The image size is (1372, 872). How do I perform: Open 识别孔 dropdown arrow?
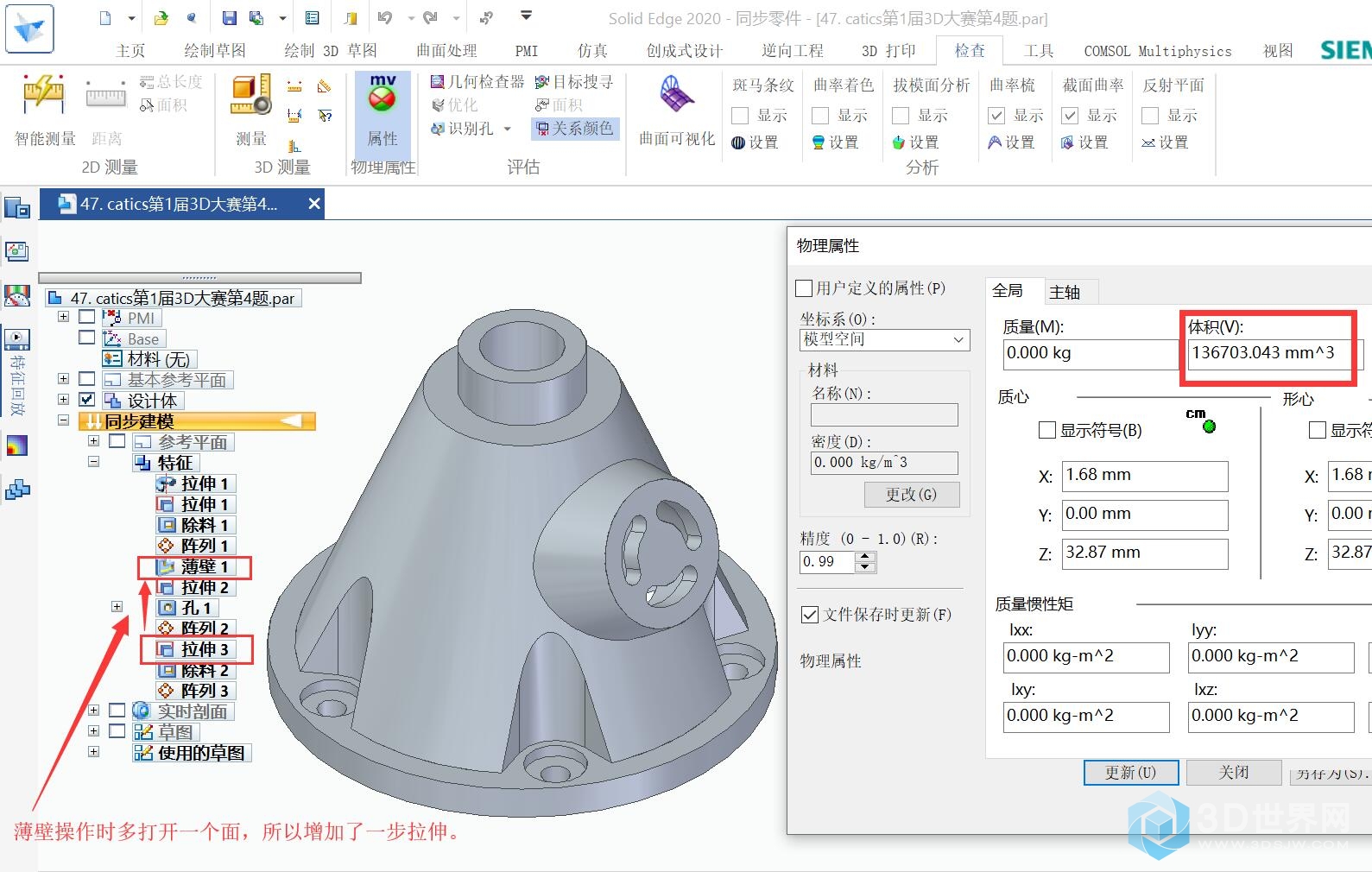(x=507, y=129)
